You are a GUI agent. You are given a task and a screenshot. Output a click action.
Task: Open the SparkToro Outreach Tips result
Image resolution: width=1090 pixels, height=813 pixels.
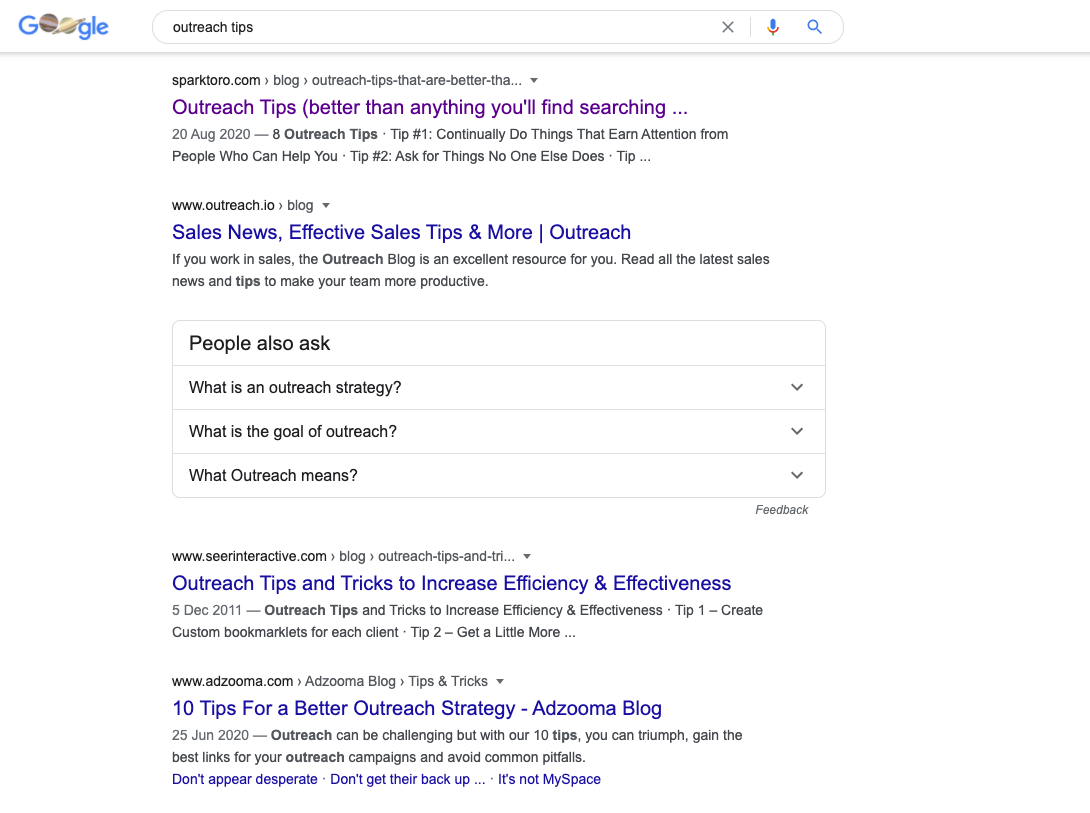pos(430,108)
